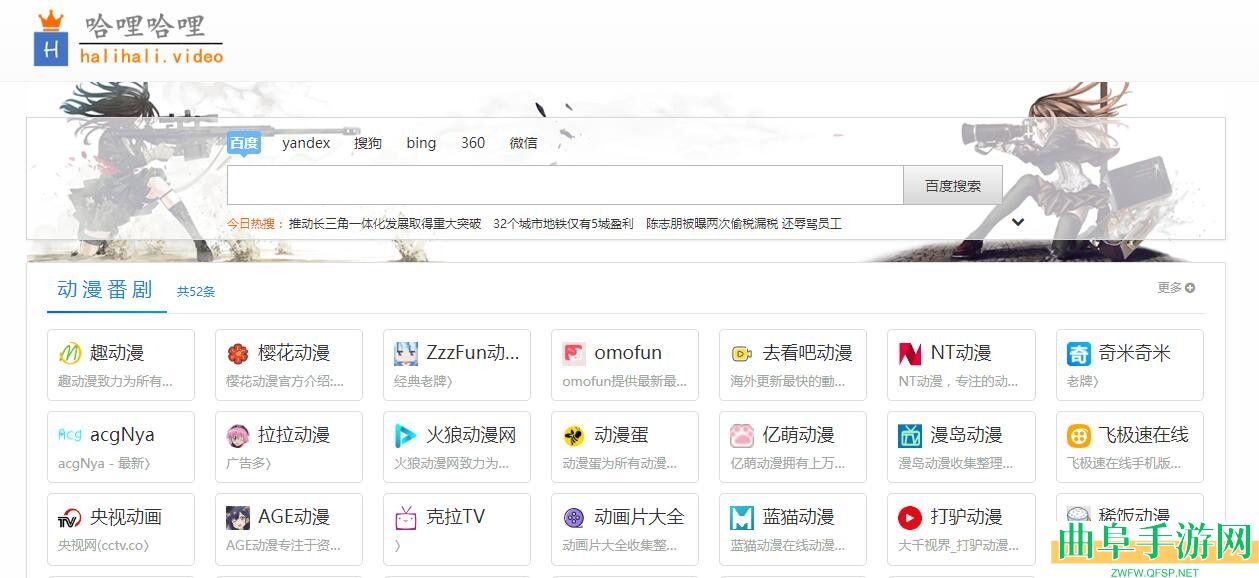
Task: Click the 飞极速在线 orange icon
Action: 1079,435
